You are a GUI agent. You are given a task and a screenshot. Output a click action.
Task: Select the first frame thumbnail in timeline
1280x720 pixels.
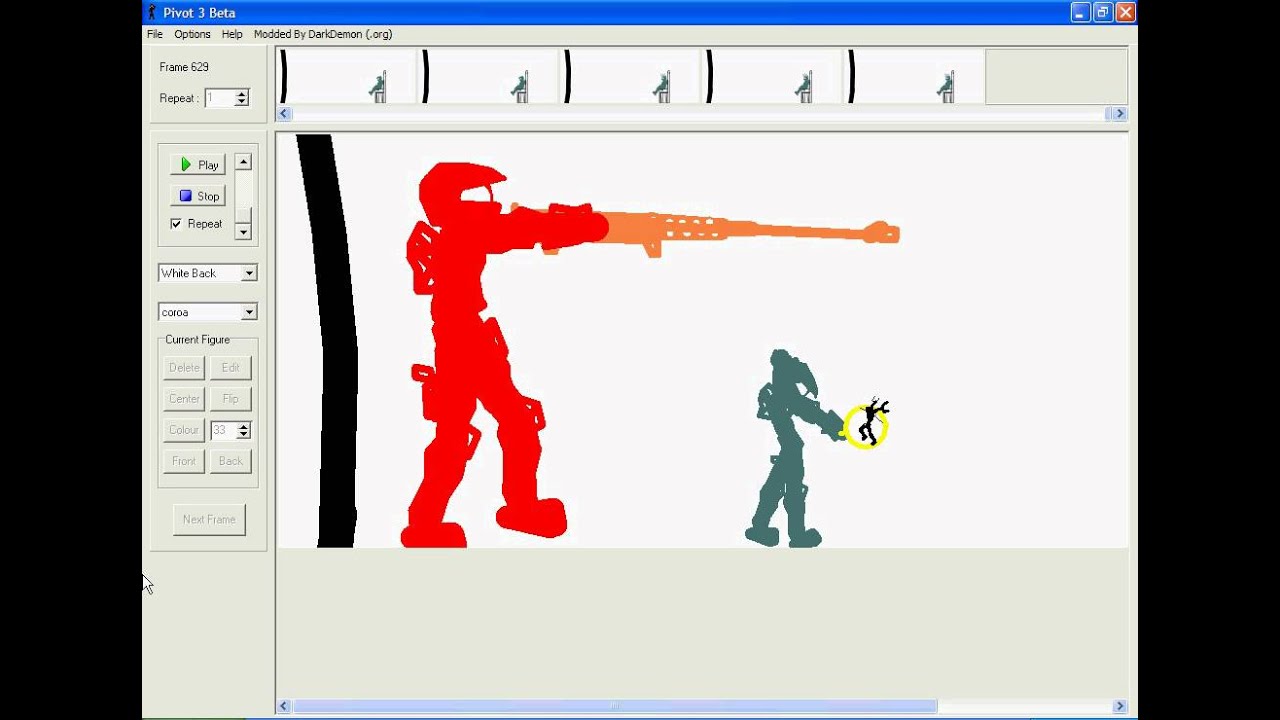(347, 77)
